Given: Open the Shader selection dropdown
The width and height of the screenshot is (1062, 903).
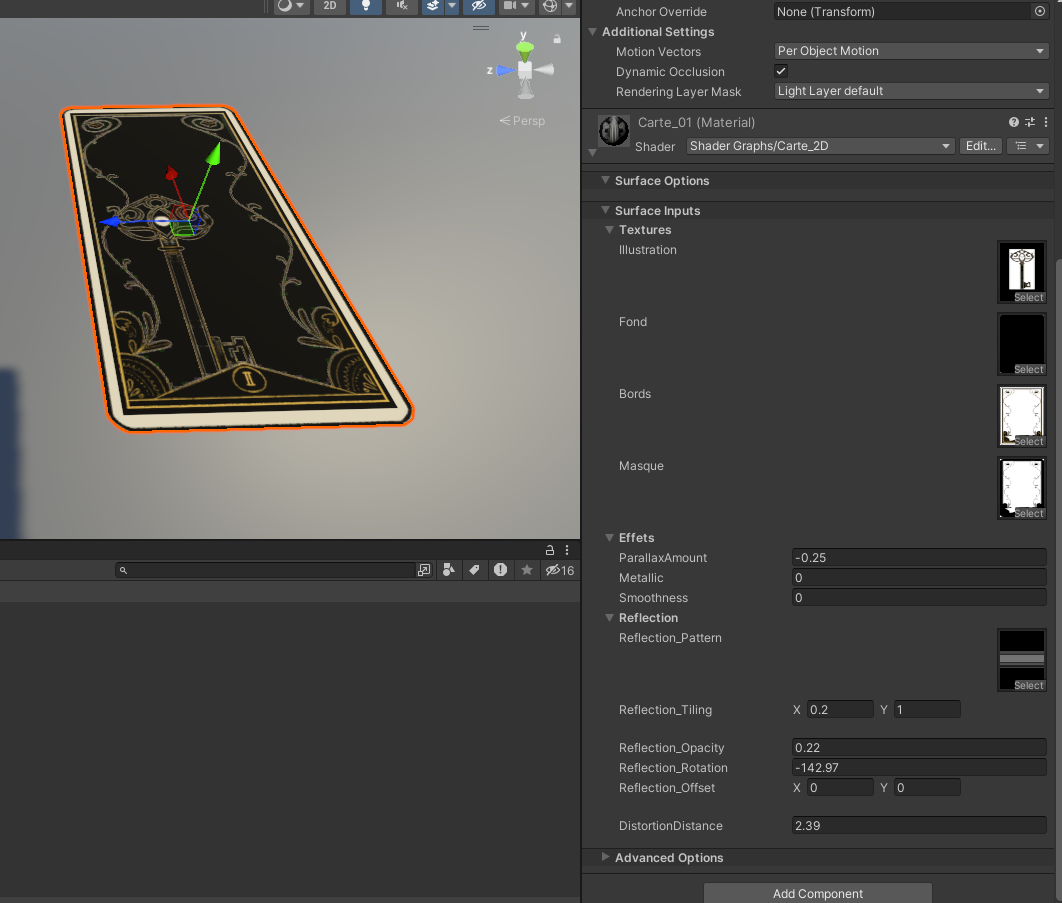Looking at the screenshot, I should tap(820, 146).
